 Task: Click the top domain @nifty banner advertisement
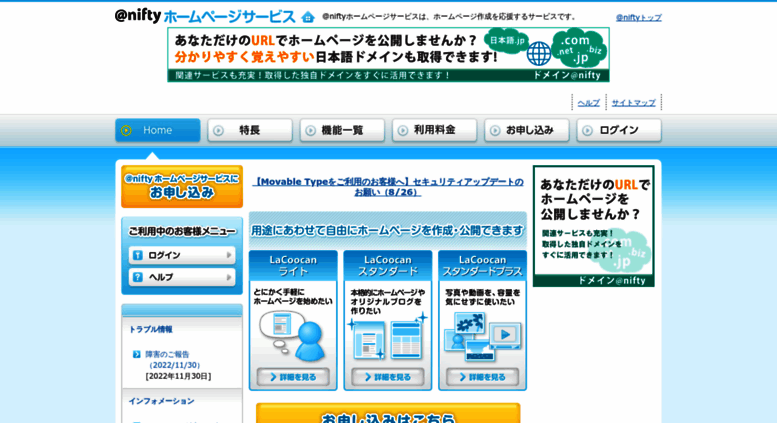pos(388,54)
